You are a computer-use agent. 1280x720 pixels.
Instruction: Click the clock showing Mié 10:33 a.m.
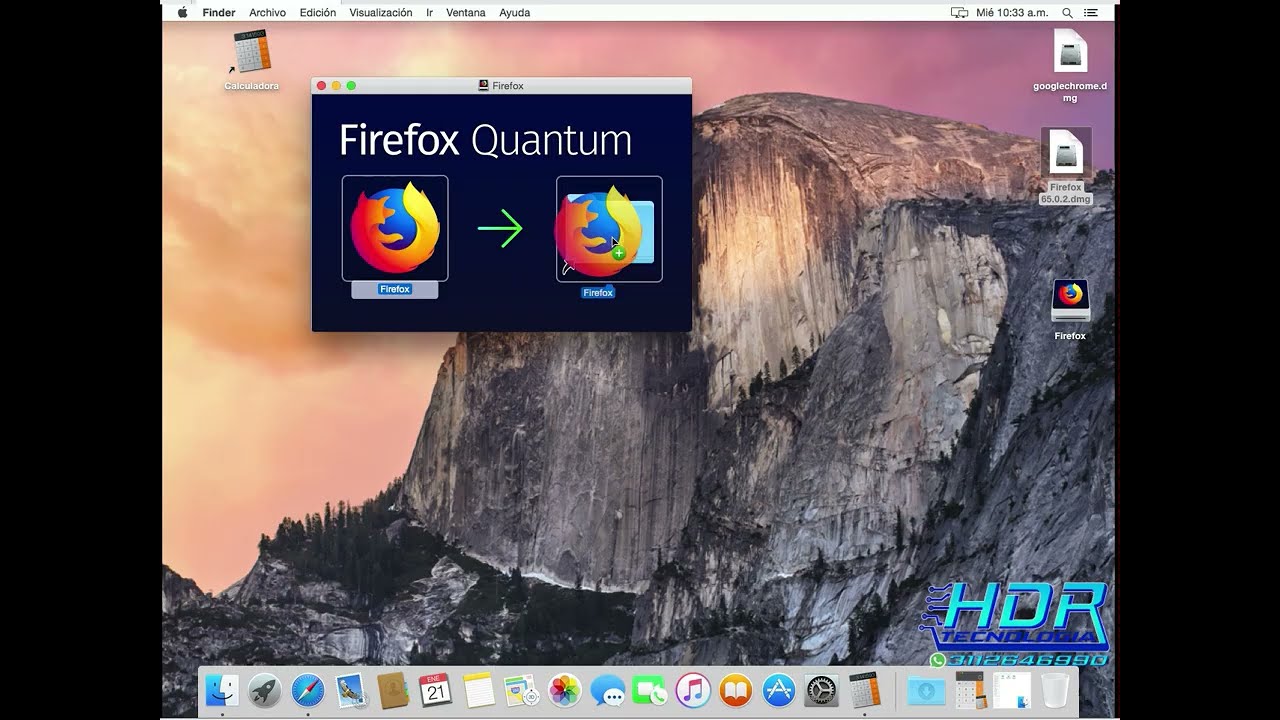pyautogui.click(x=1012, y=13)
